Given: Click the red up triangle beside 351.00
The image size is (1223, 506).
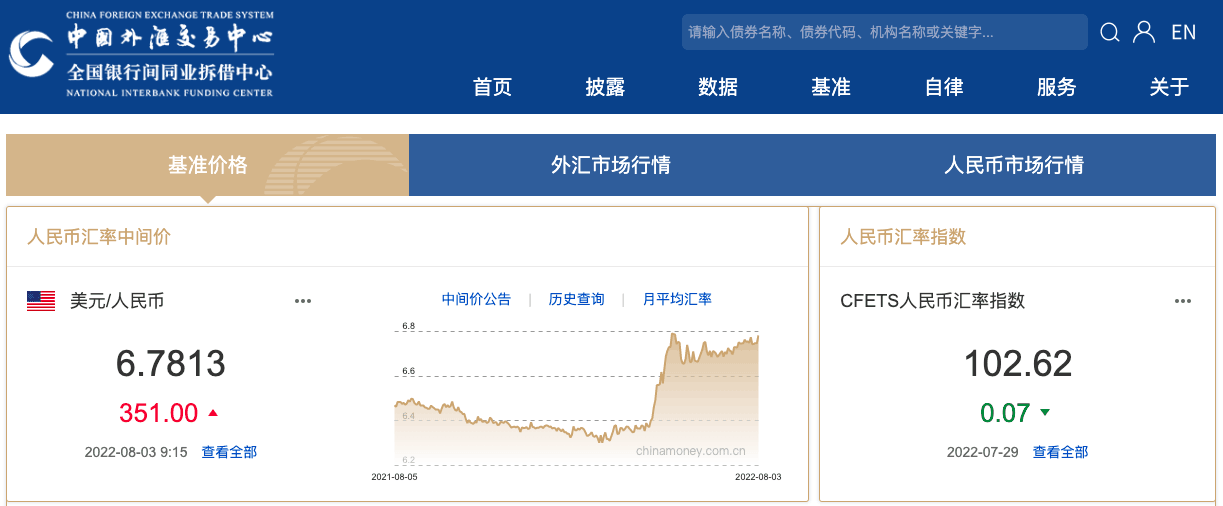Looking at the screenshot, I should click(x=212, y=412).
